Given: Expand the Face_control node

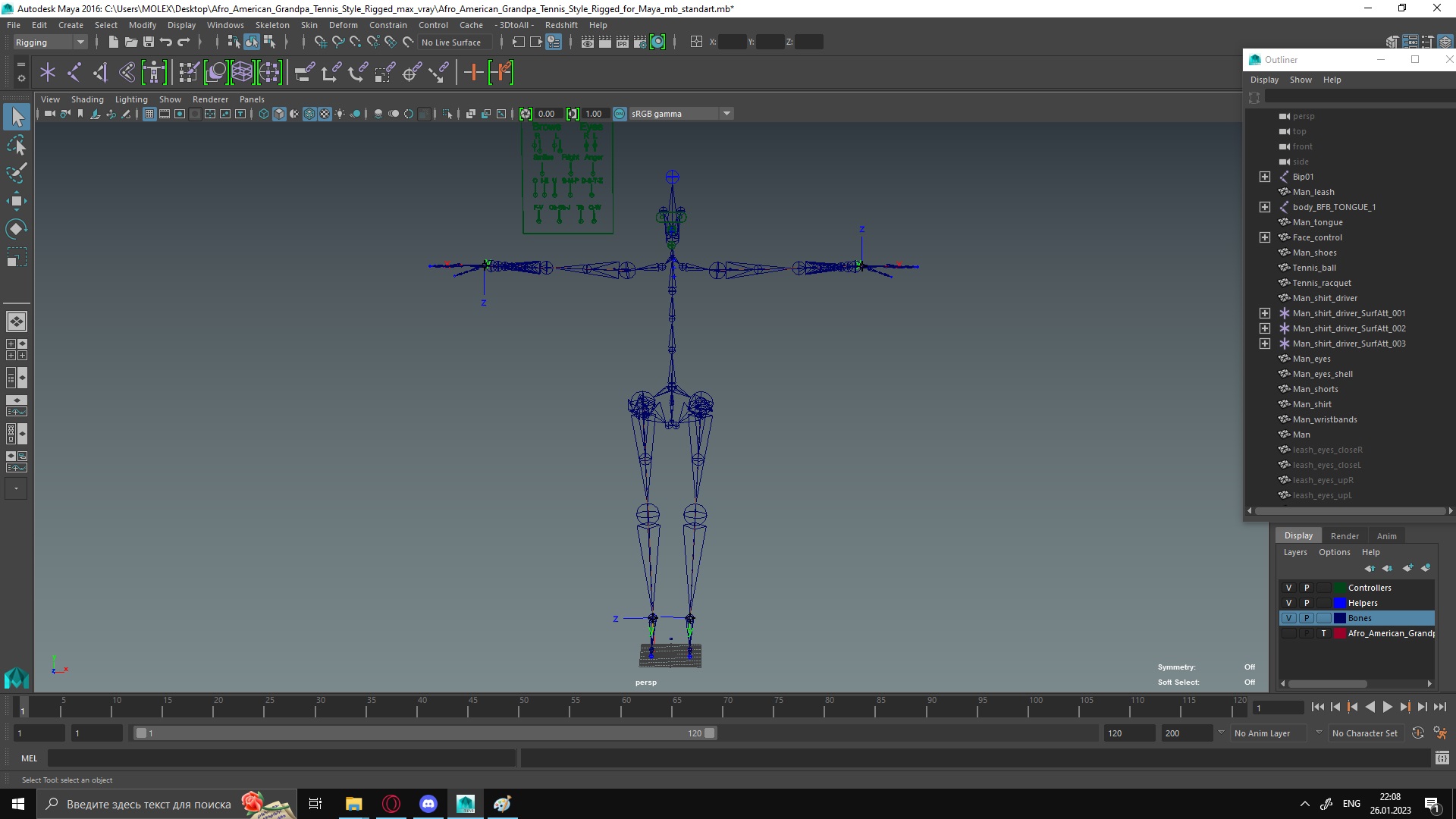Looking at the screenshot, I should (x=1265, y=237).
